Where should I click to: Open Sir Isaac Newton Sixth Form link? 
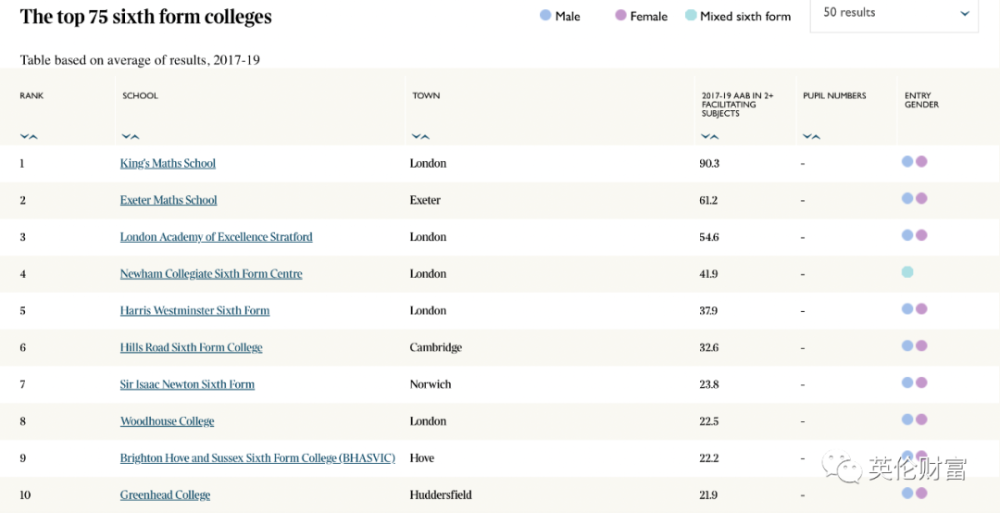tap(187, 385)
